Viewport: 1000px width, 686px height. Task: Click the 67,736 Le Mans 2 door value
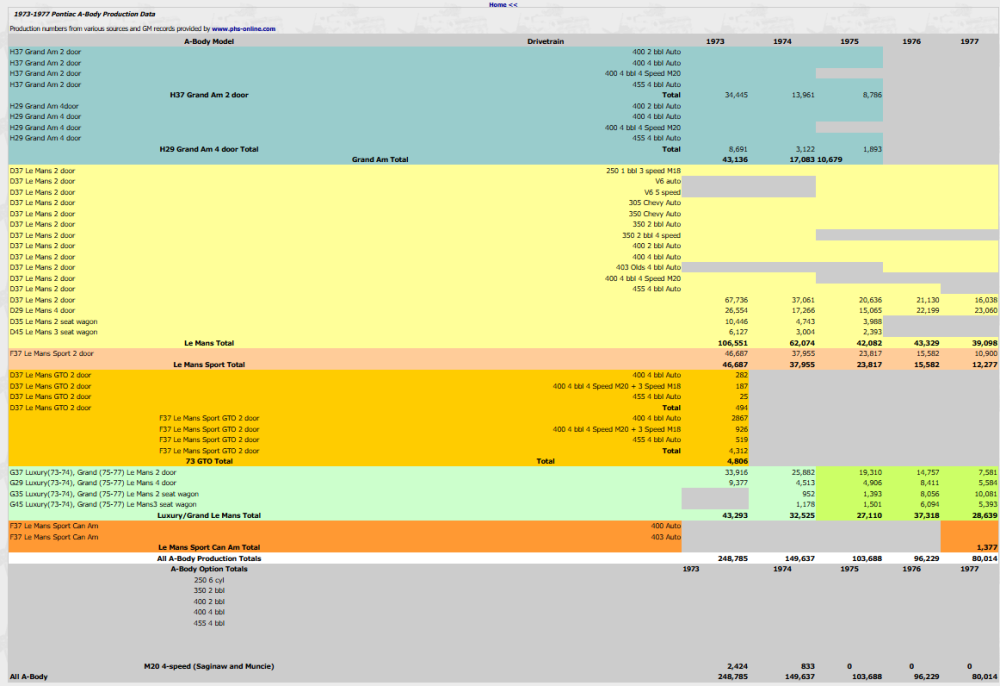[736, 300]
